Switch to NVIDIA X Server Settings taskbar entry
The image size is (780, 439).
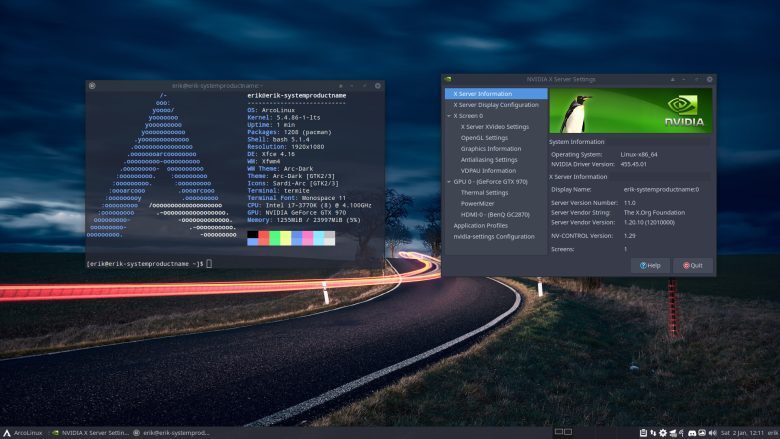(x=91, y=433)
